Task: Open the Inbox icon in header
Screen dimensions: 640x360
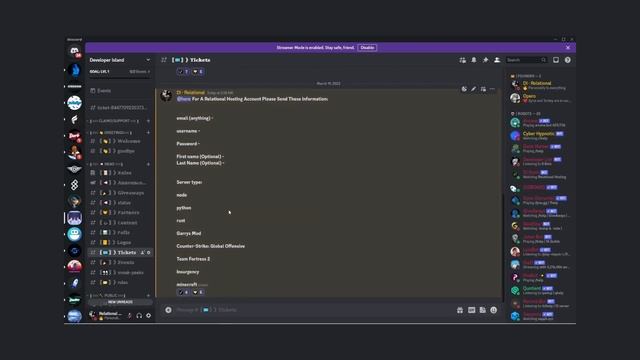Action: click(x=556, y=60)
